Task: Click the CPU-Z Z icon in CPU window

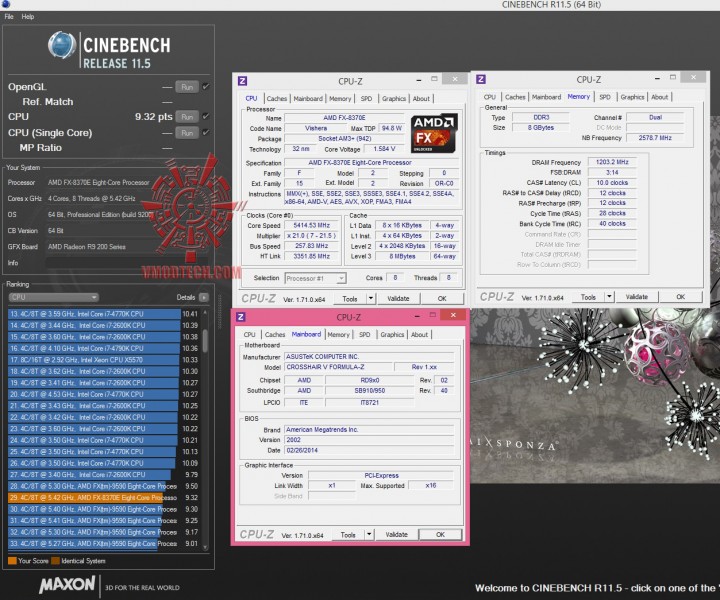Action: (242, 81)
